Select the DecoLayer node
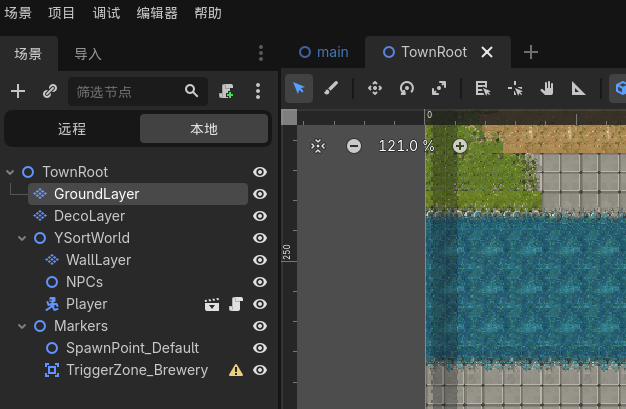The height and width of the screenshot is (409, 626). coord(89,216)
